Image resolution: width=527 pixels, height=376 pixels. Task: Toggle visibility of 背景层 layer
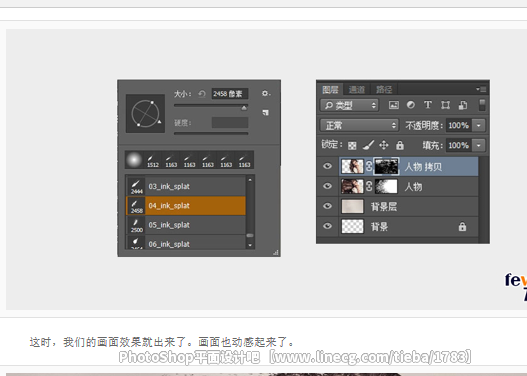click(x=327, y=206)
